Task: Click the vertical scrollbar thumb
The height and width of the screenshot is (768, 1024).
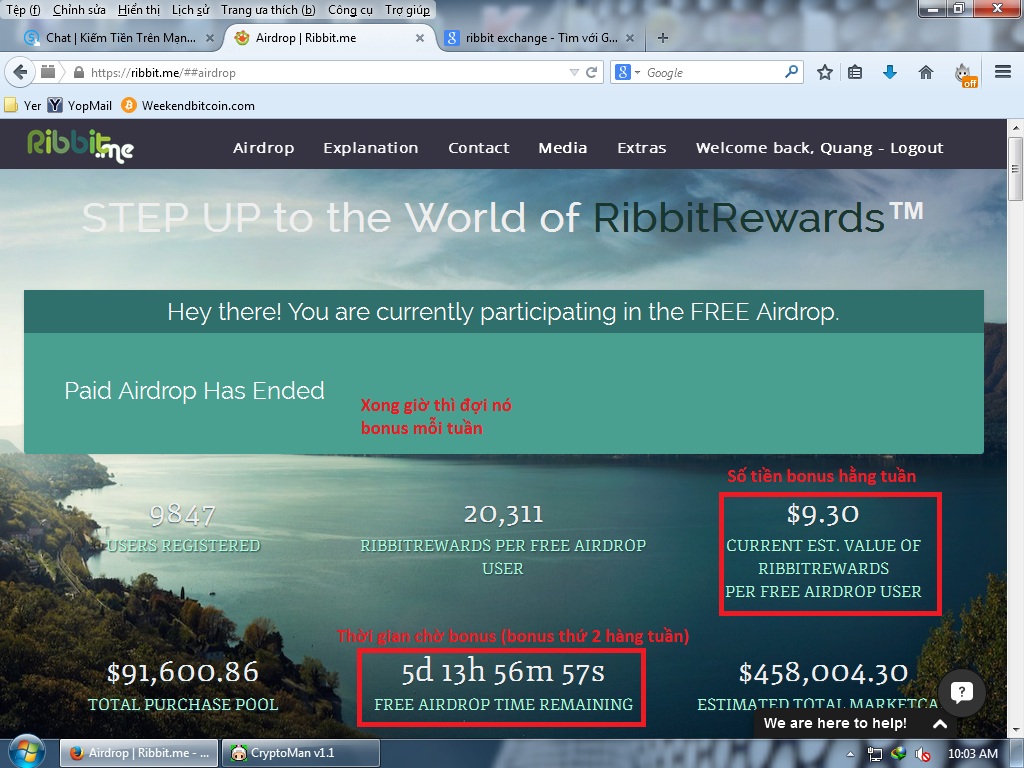Action: (x=1016, y=168)
